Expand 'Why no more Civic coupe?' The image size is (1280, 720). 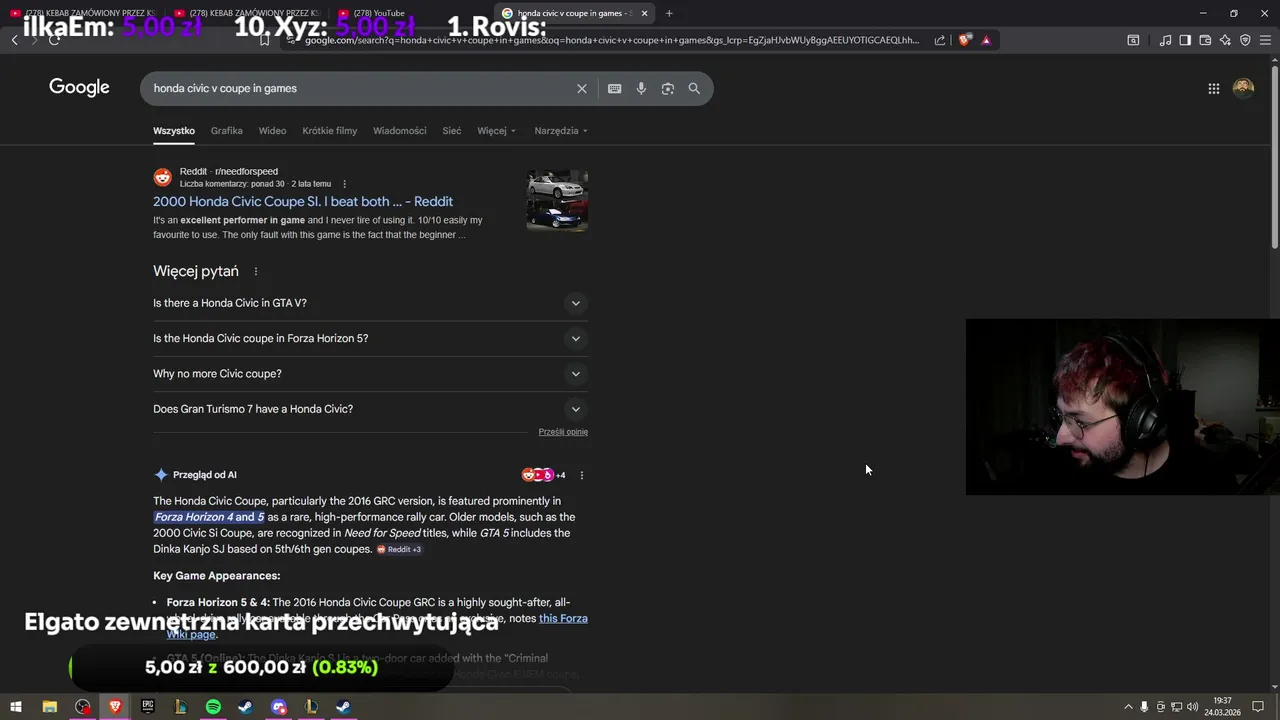pyautogui.click(x=370, y=374)
